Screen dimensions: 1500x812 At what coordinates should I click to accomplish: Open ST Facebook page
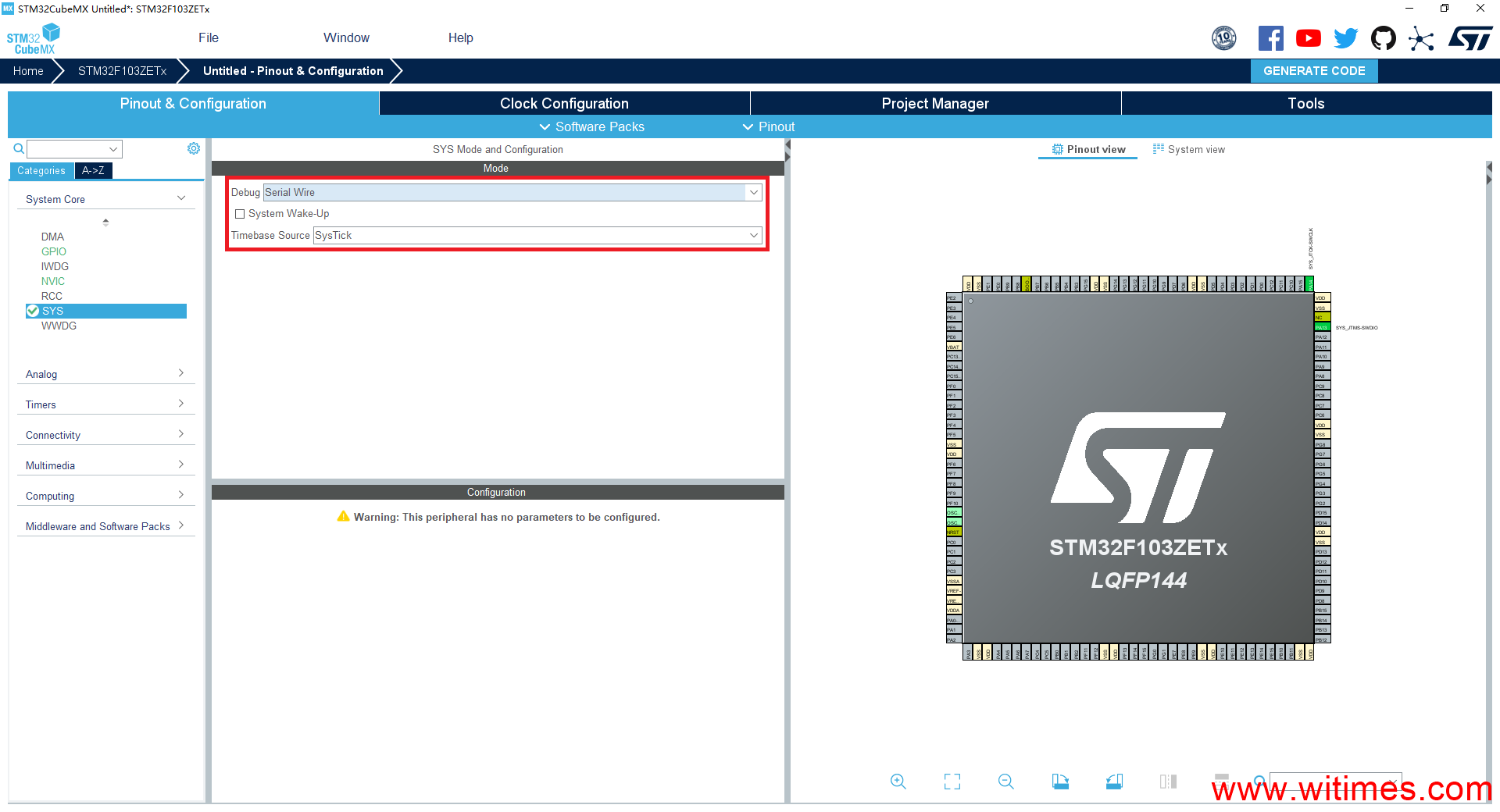tap(1270, 38)
